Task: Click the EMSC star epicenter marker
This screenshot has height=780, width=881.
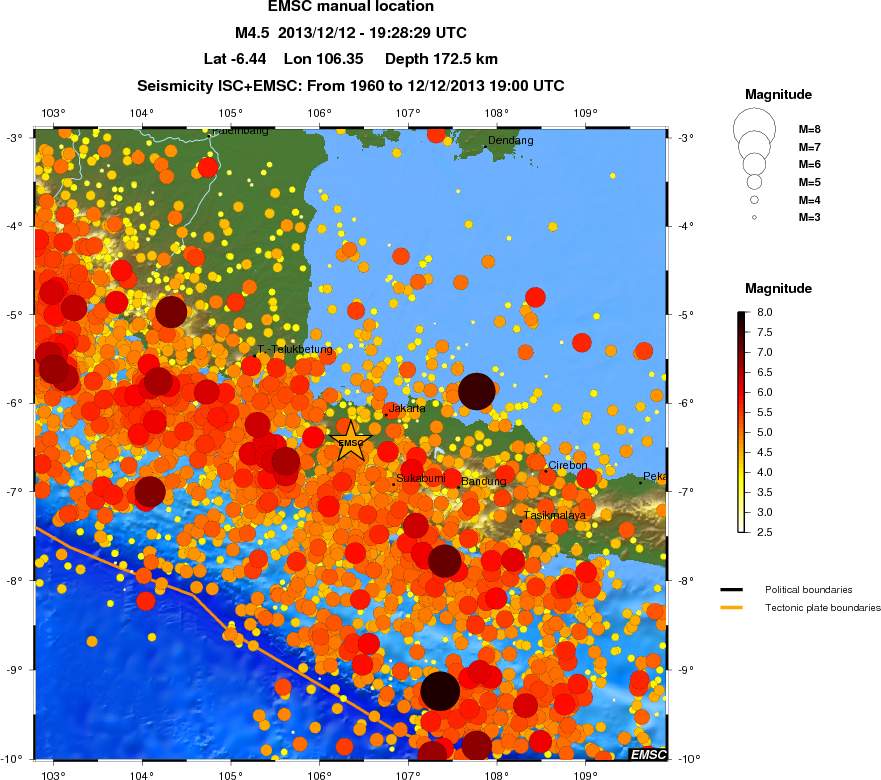Action: (x=350, y=441)
